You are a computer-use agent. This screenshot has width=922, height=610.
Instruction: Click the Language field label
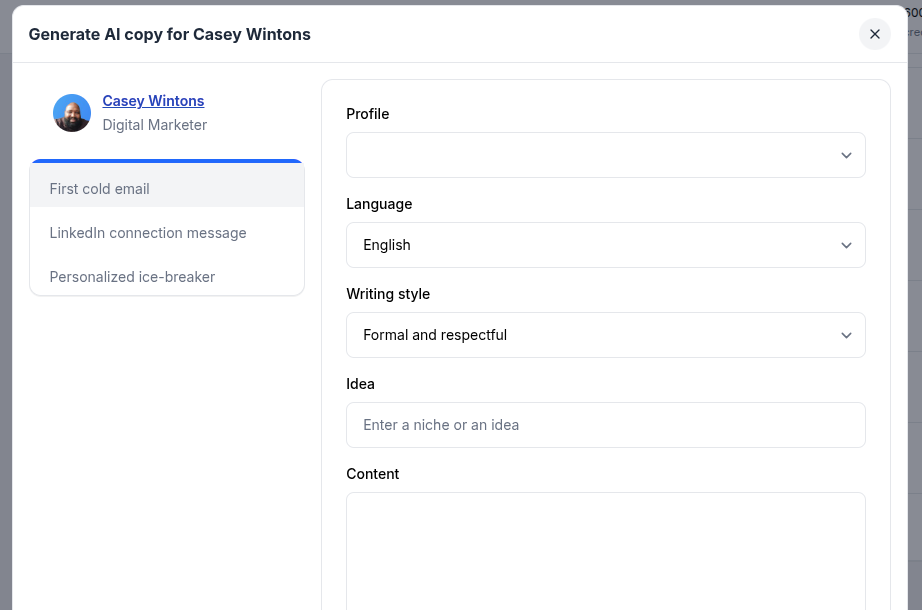379,204
